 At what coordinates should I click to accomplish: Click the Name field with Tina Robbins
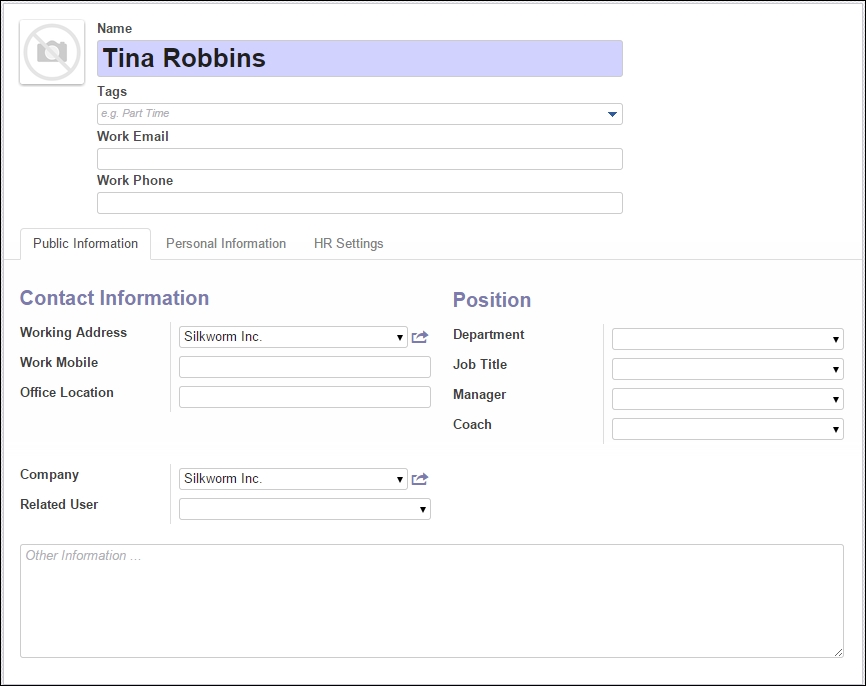pos(360,58)
